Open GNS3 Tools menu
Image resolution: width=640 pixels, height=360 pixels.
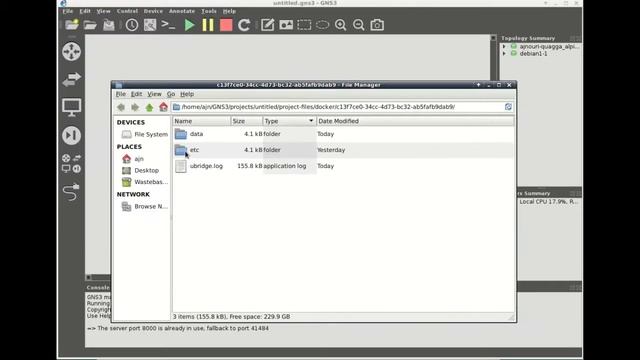point(209,11)
